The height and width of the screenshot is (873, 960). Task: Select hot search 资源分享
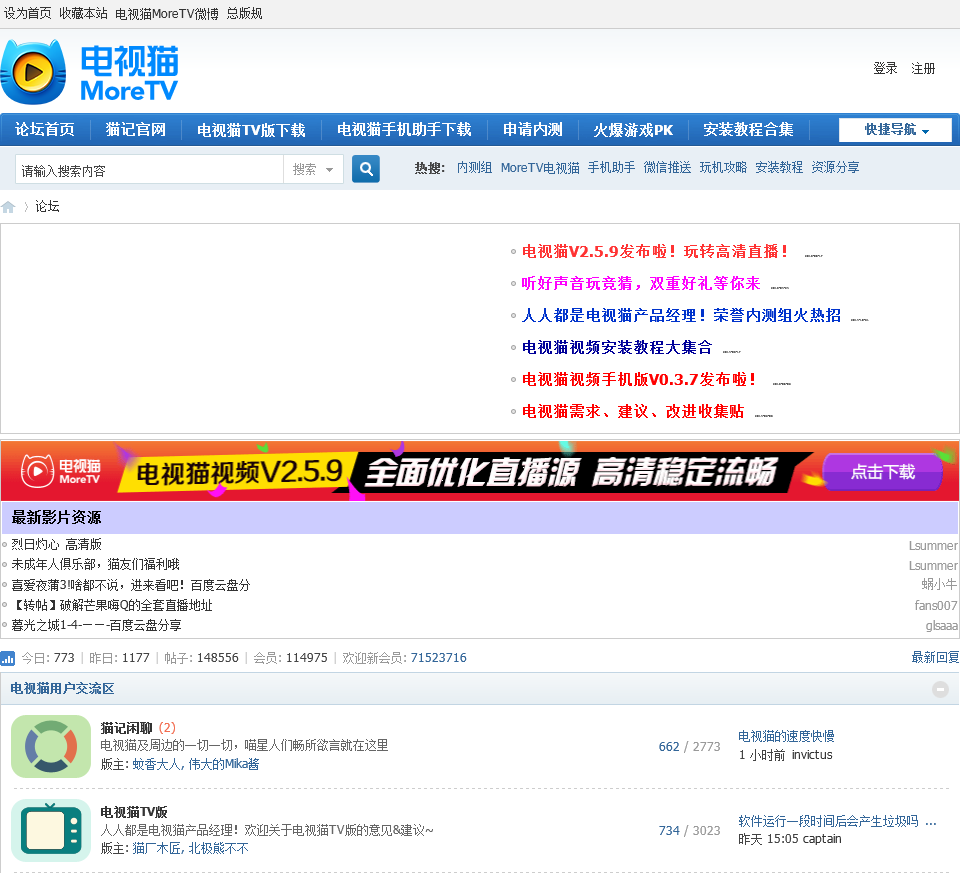[835, 168]
